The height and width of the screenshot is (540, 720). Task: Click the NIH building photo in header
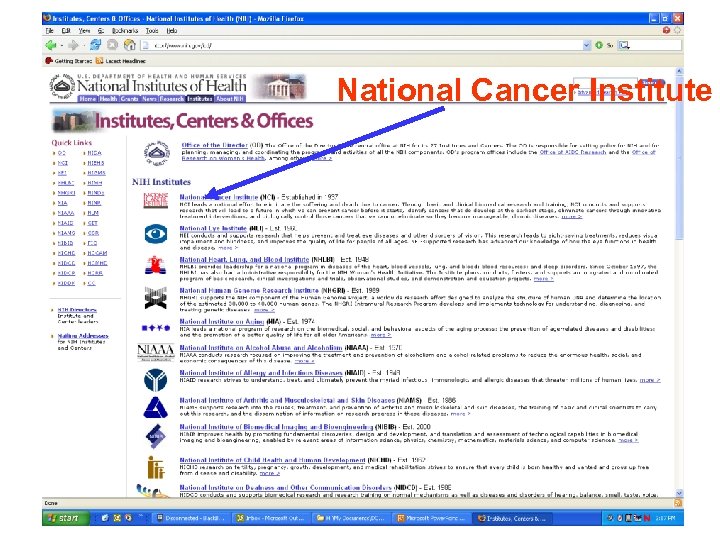[279, 87]
